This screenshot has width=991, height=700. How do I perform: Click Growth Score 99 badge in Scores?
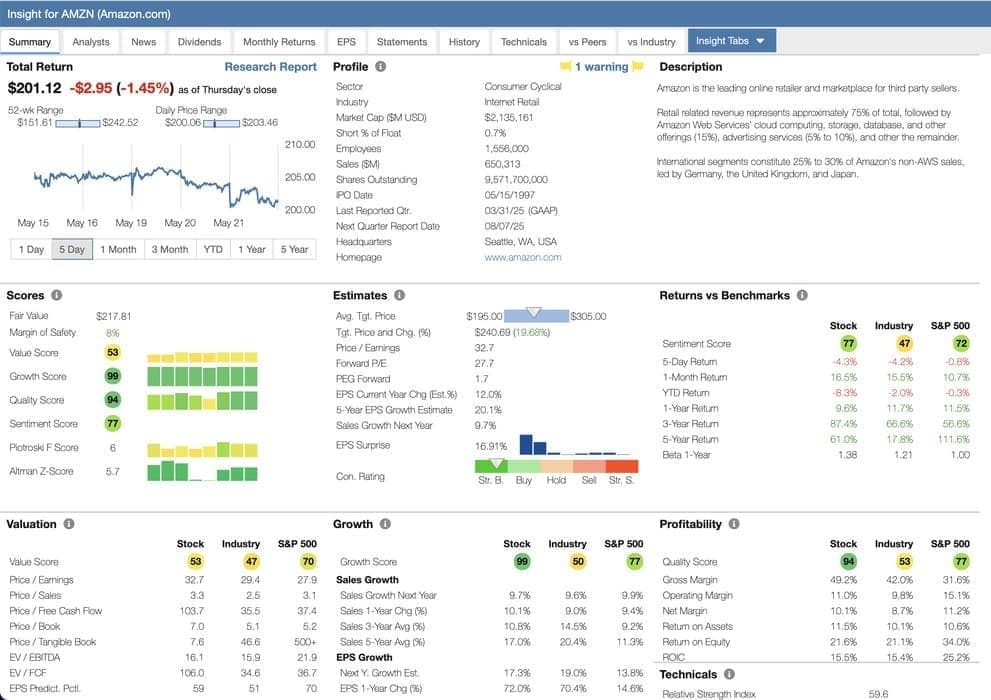[112, 376]
